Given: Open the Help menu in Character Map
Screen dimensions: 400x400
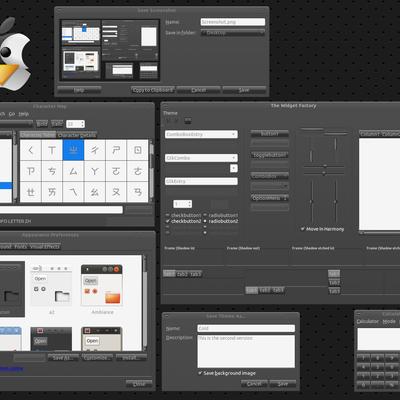Looking at the screenshot, I should click(23, 114).
